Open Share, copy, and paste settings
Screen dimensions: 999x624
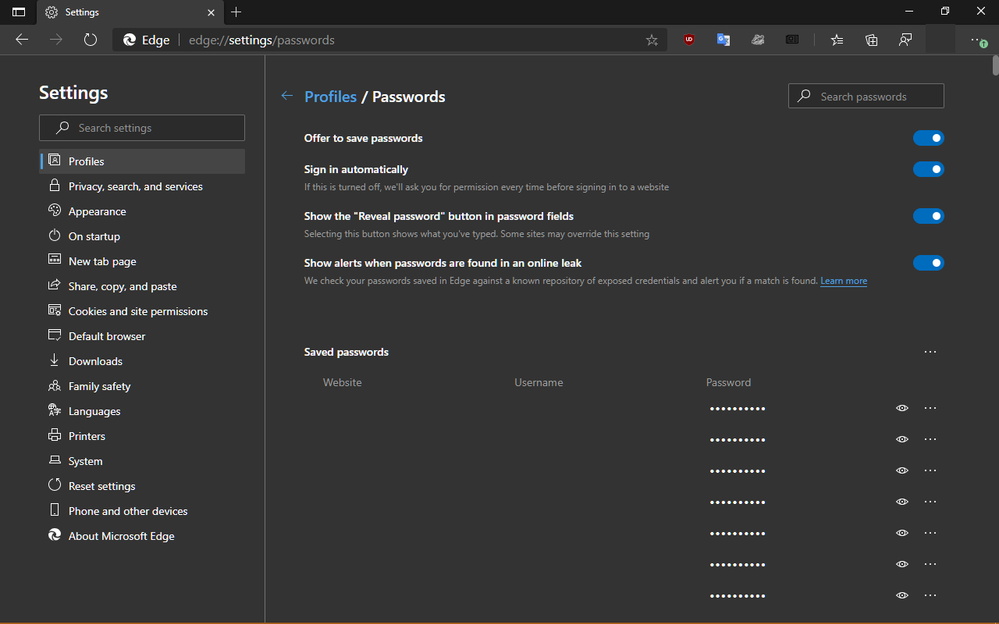(142, 286)
